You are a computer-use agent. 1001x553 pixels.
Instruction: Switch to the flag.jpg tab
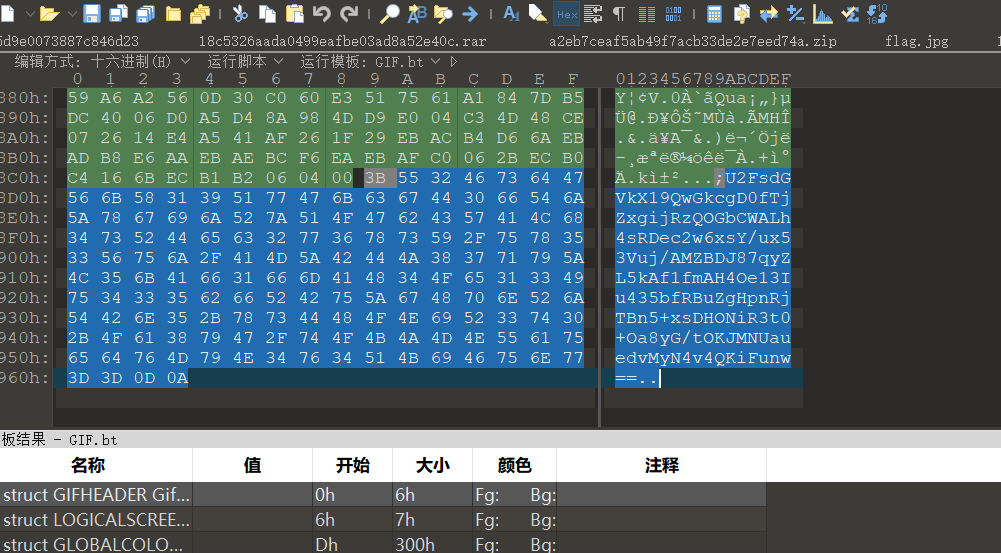tap(915, 41)
